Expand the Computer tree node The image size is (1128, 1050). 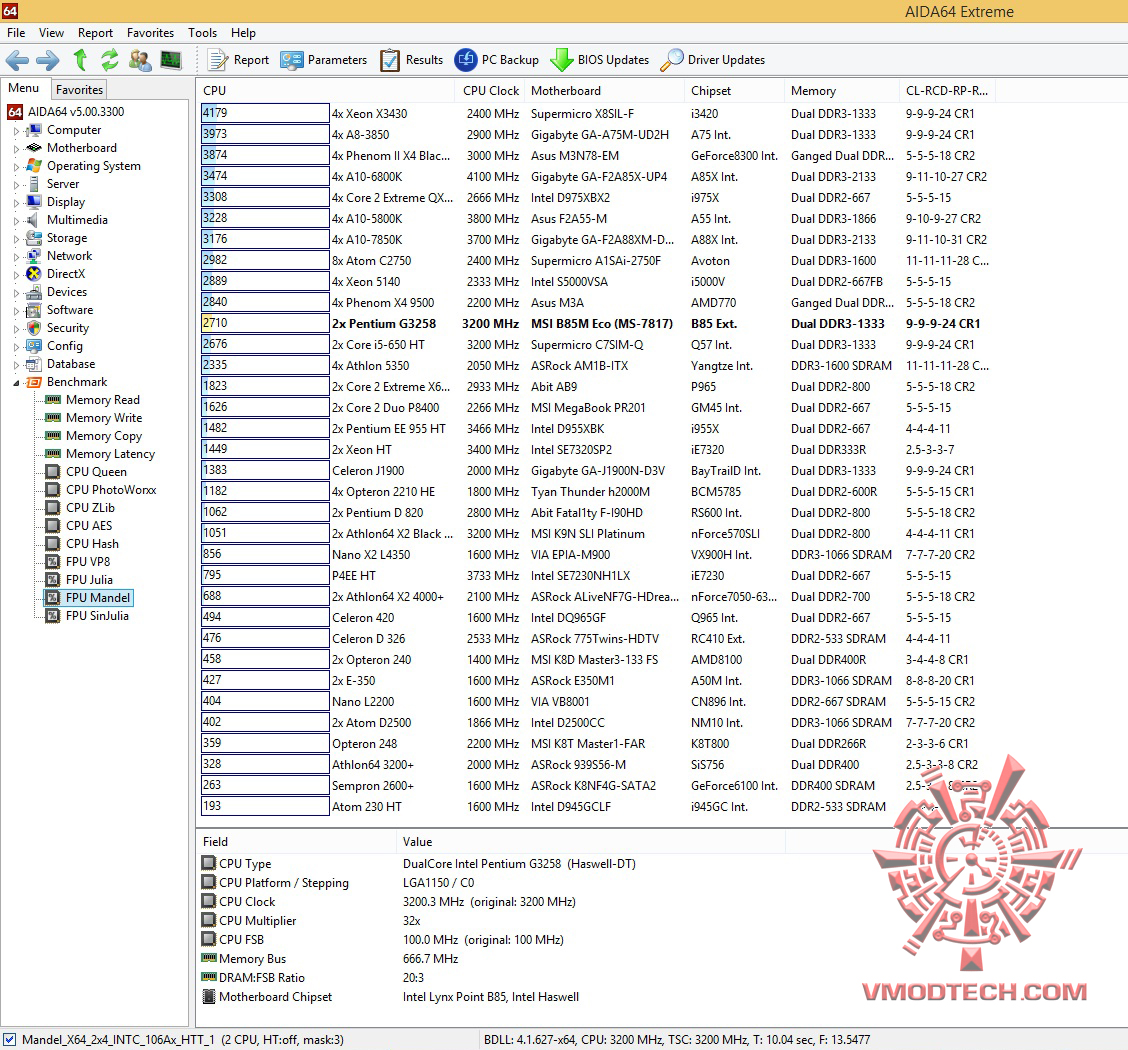tap(16, 131)
